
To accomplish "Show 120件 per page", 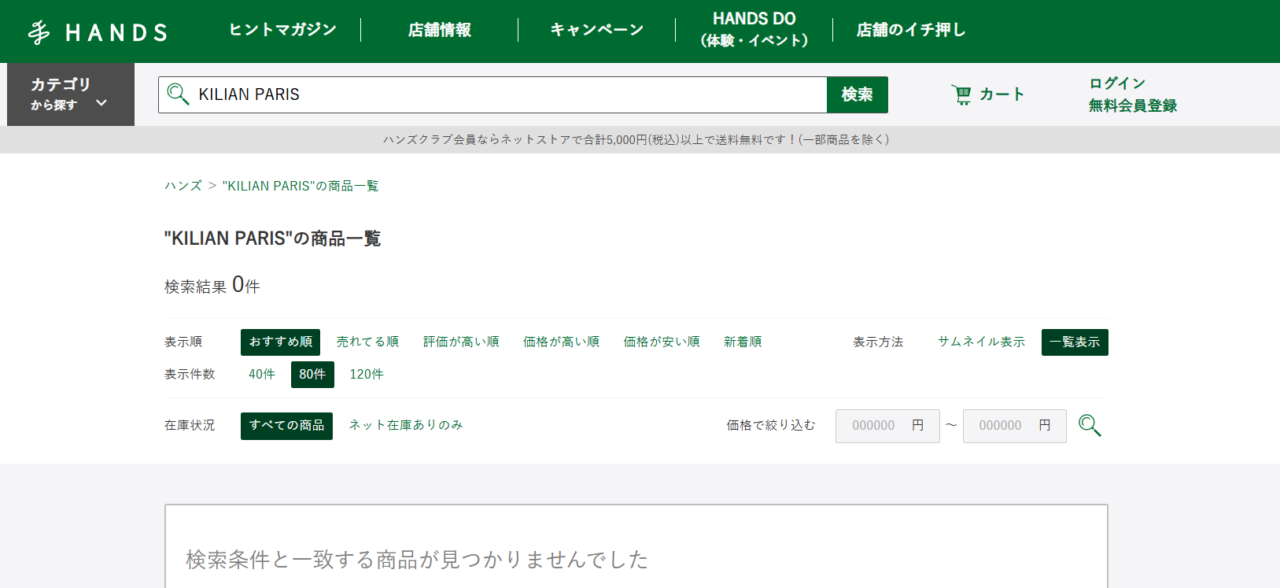I will [x=366, y=374].
